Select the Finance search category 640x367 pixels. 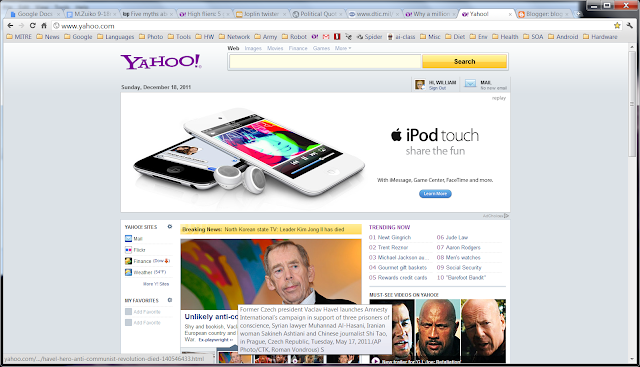click(298, 48)
